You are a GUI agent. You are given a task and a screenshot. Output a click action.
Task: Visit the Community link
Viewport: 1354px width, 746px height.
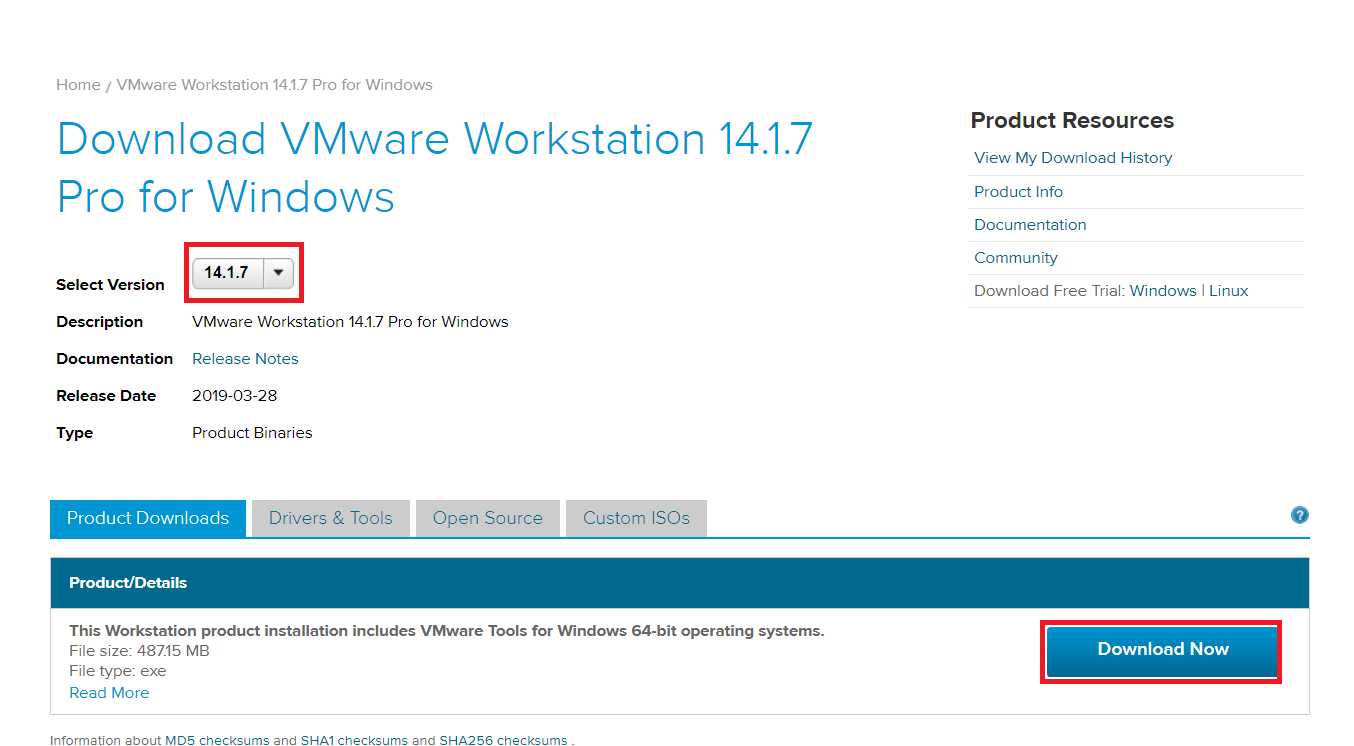pos(1015,258)
